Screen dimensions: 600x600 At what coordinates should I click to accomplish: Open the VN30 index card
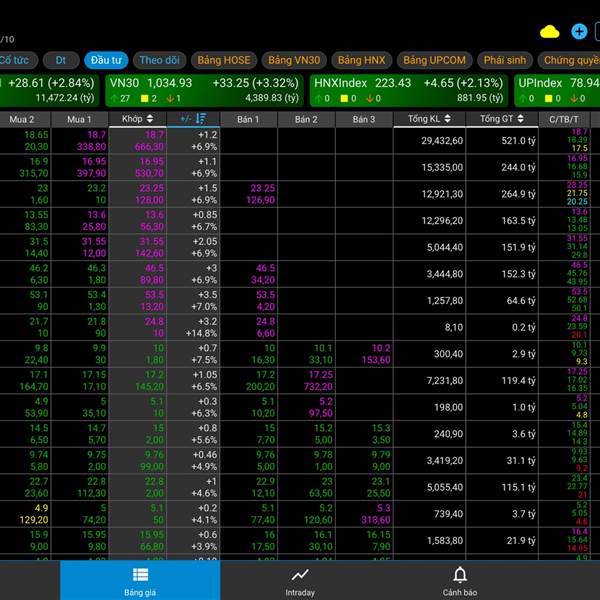[x=204, y=90]
